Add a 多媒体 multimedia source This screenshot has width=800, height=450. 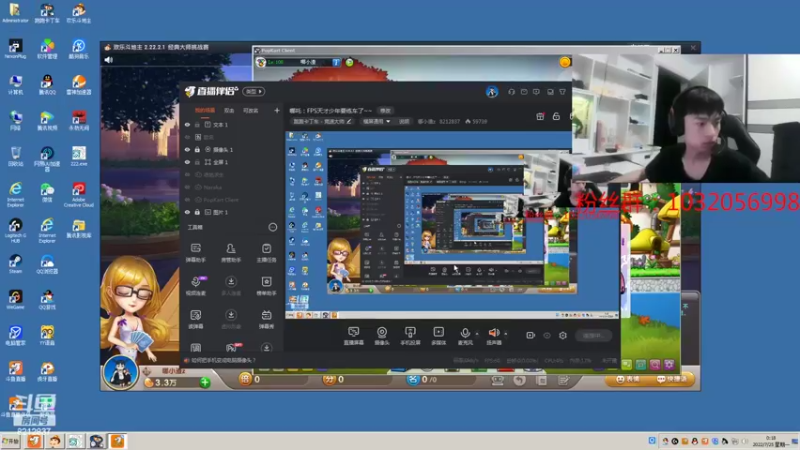(x=439, y=336)
